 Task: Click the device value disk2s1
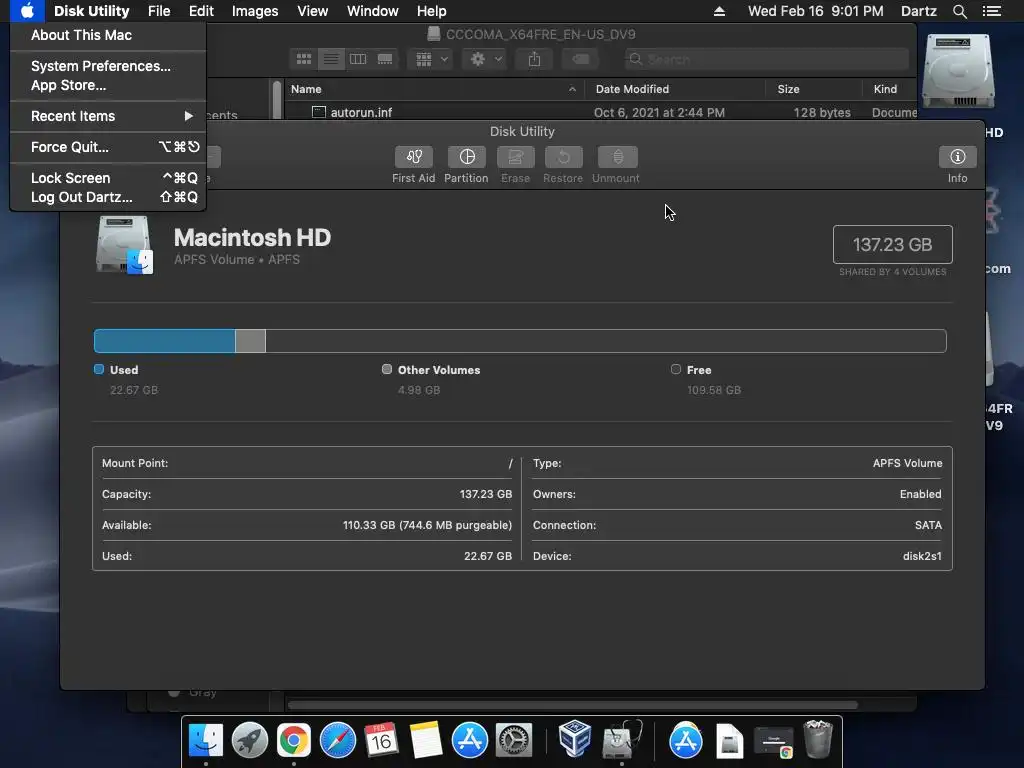point(922,556)
